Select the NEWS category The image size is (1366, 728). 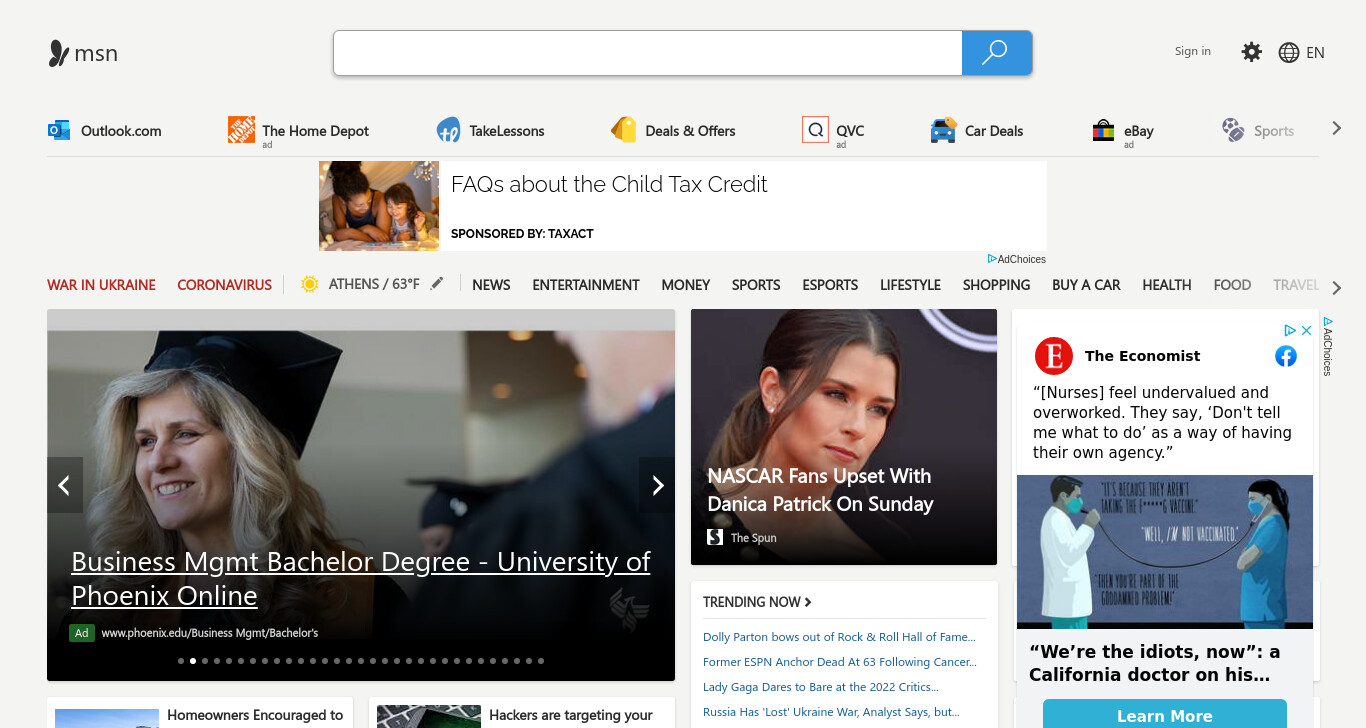click(491, 285)
